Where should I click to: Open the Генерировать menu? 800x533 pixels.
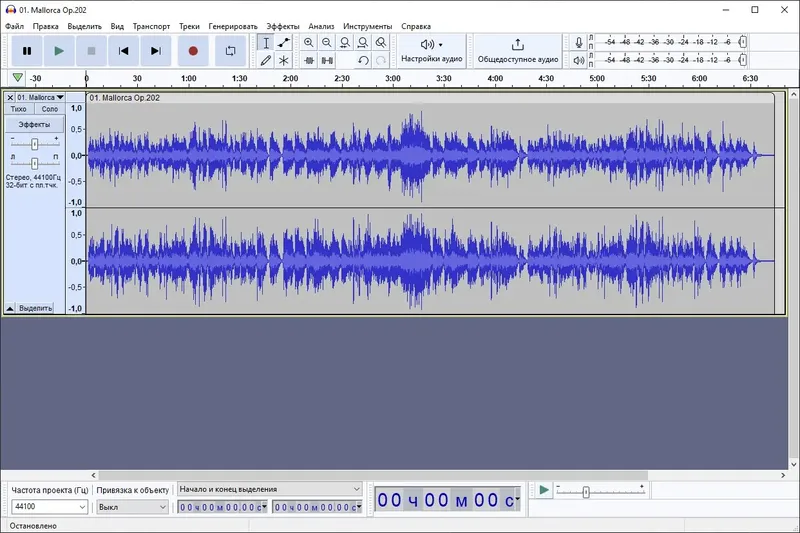click(233, 26)
